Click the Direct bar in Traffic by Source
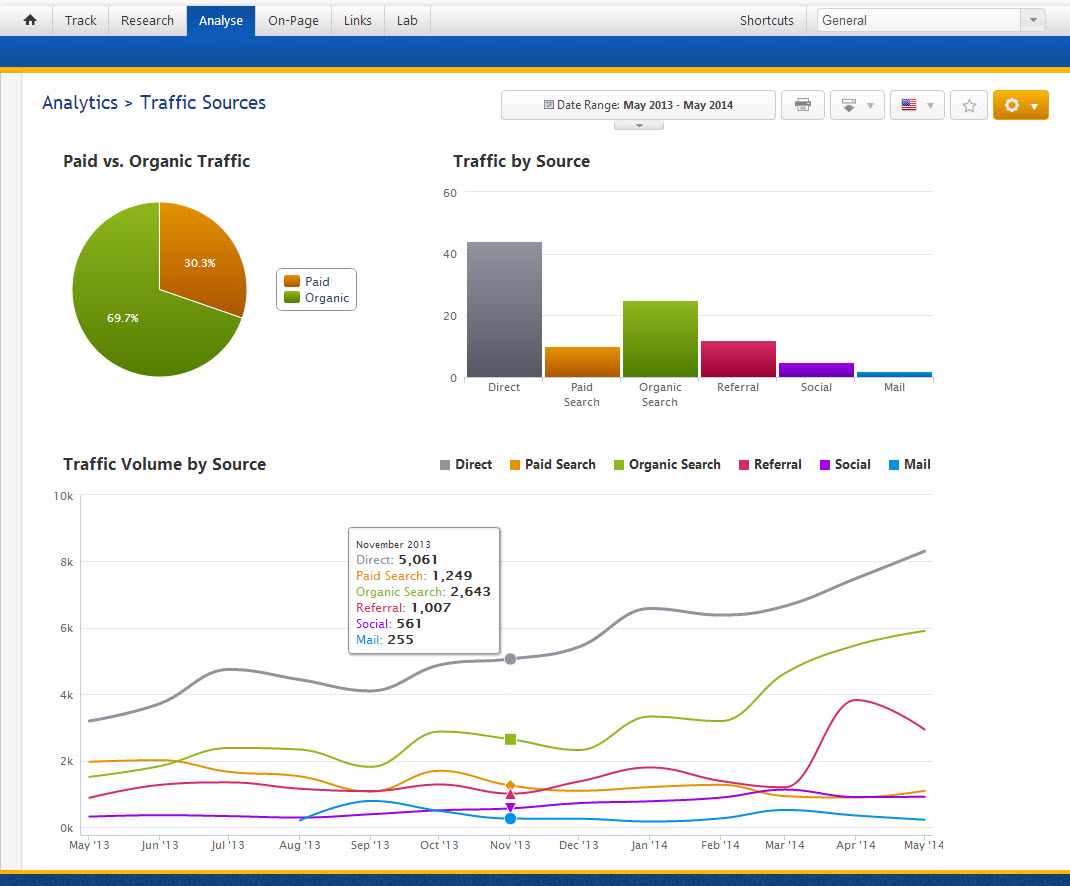This screenshot has width=1070, height=886. click(x=504, y=310)
